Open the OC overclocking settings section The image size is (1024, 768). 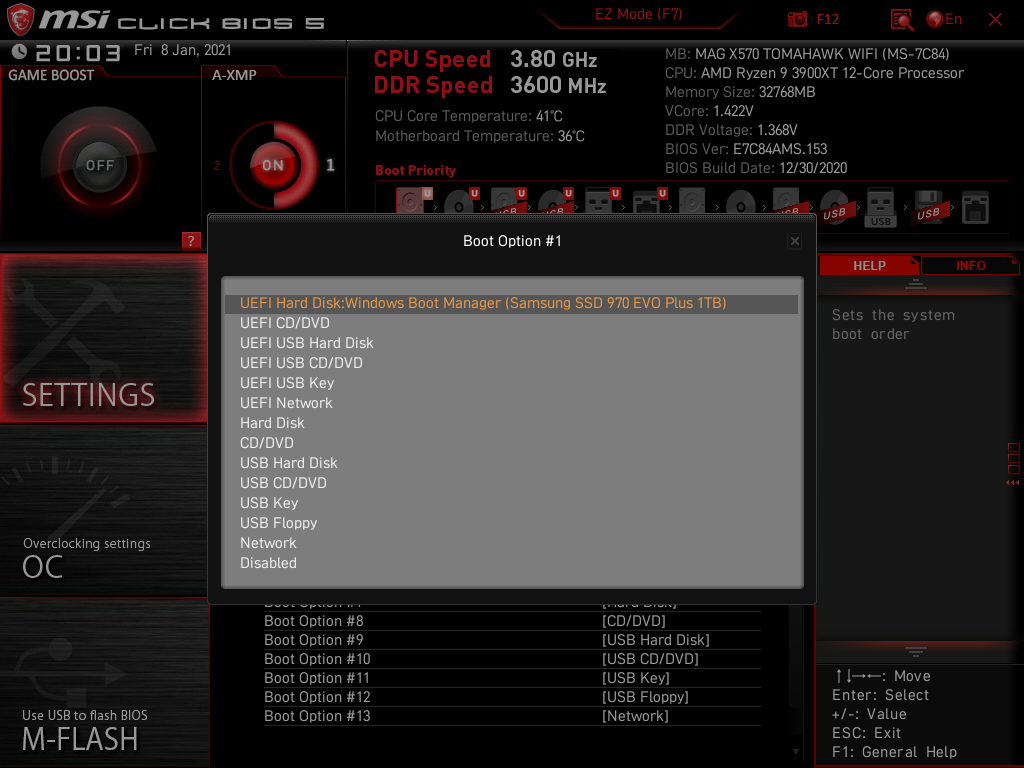tap(104, 512)
